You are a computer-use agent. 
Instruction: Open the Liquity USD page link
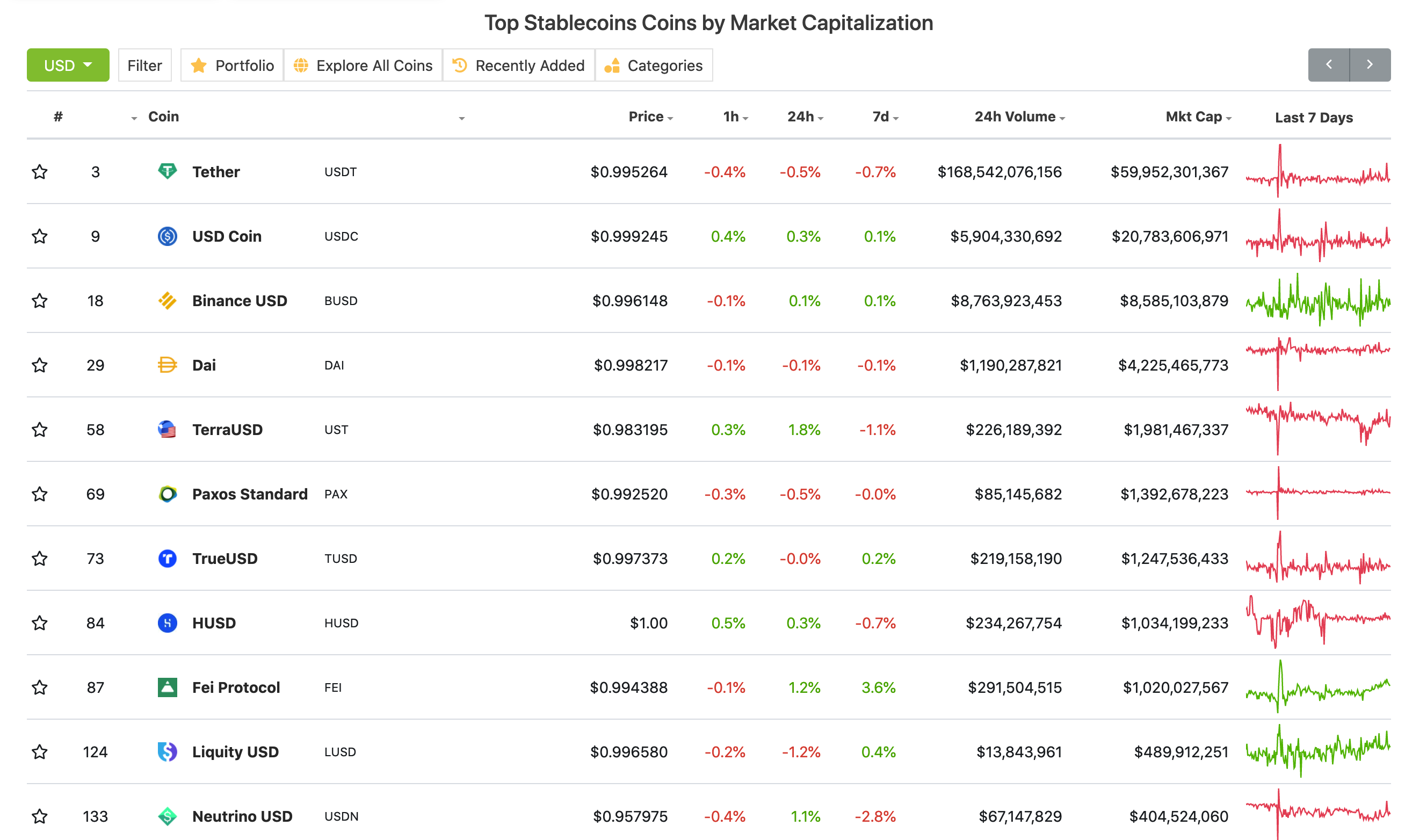[x=235, y=752]
